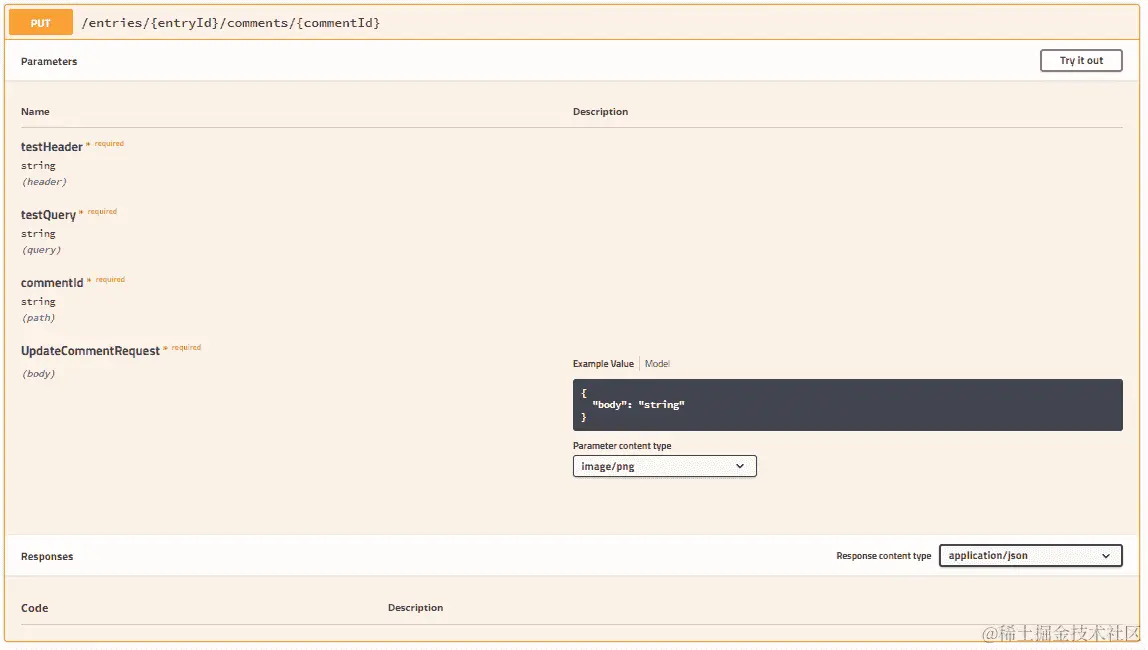The image size is (1148, 650).
Task: Switch to the Model tab
Action: click(657, 363)
